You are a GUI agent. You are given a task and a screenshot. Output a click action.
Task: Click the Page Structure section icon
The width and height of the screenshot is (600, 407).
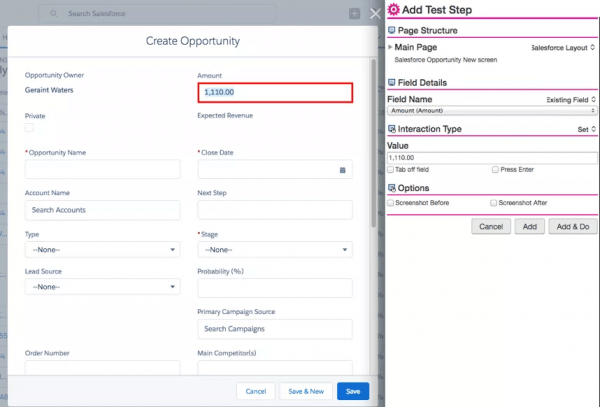(391, 30)
